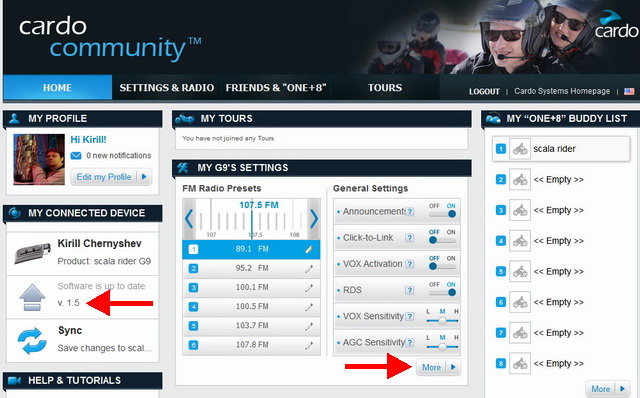The image size is (640, 398).
Task: Open FRIENDS & "ONE+8" tab
Action: click(x=276, y=87)
